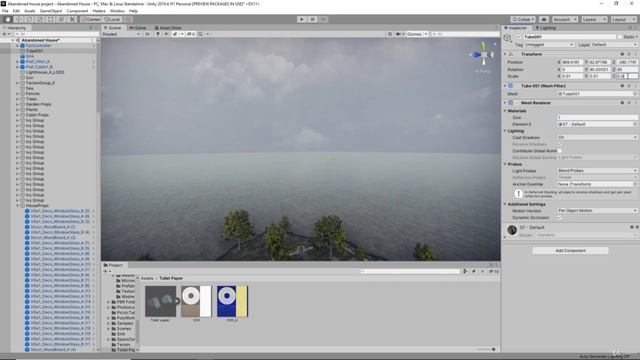Open scene camera settings icon
640x360 pixels.
tap(398, 34)
